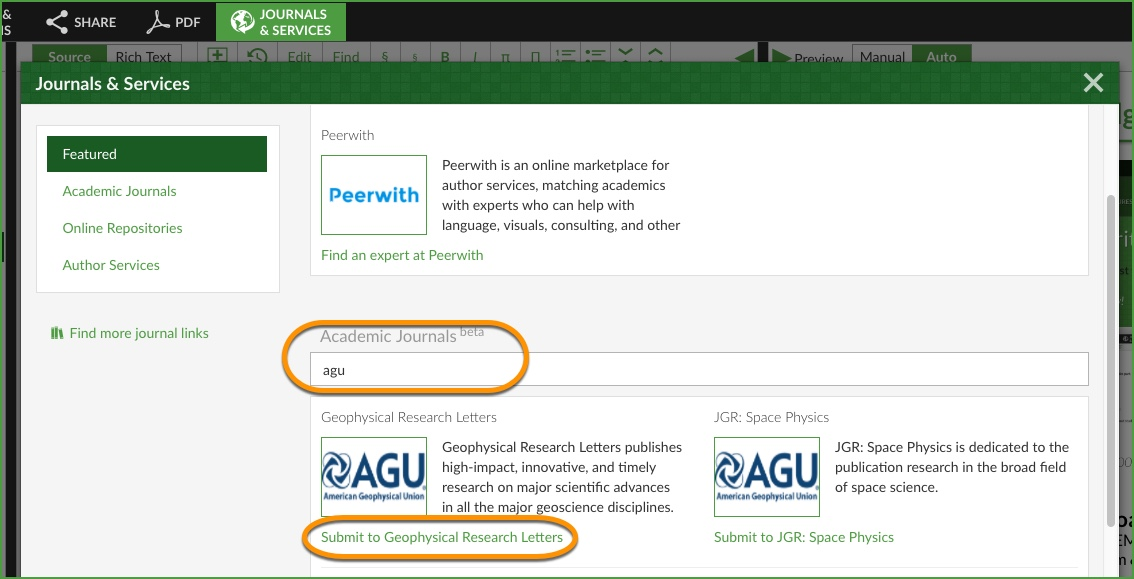
Task: Click the Geophysical Research Letters card title
Action: coord(409,417)
